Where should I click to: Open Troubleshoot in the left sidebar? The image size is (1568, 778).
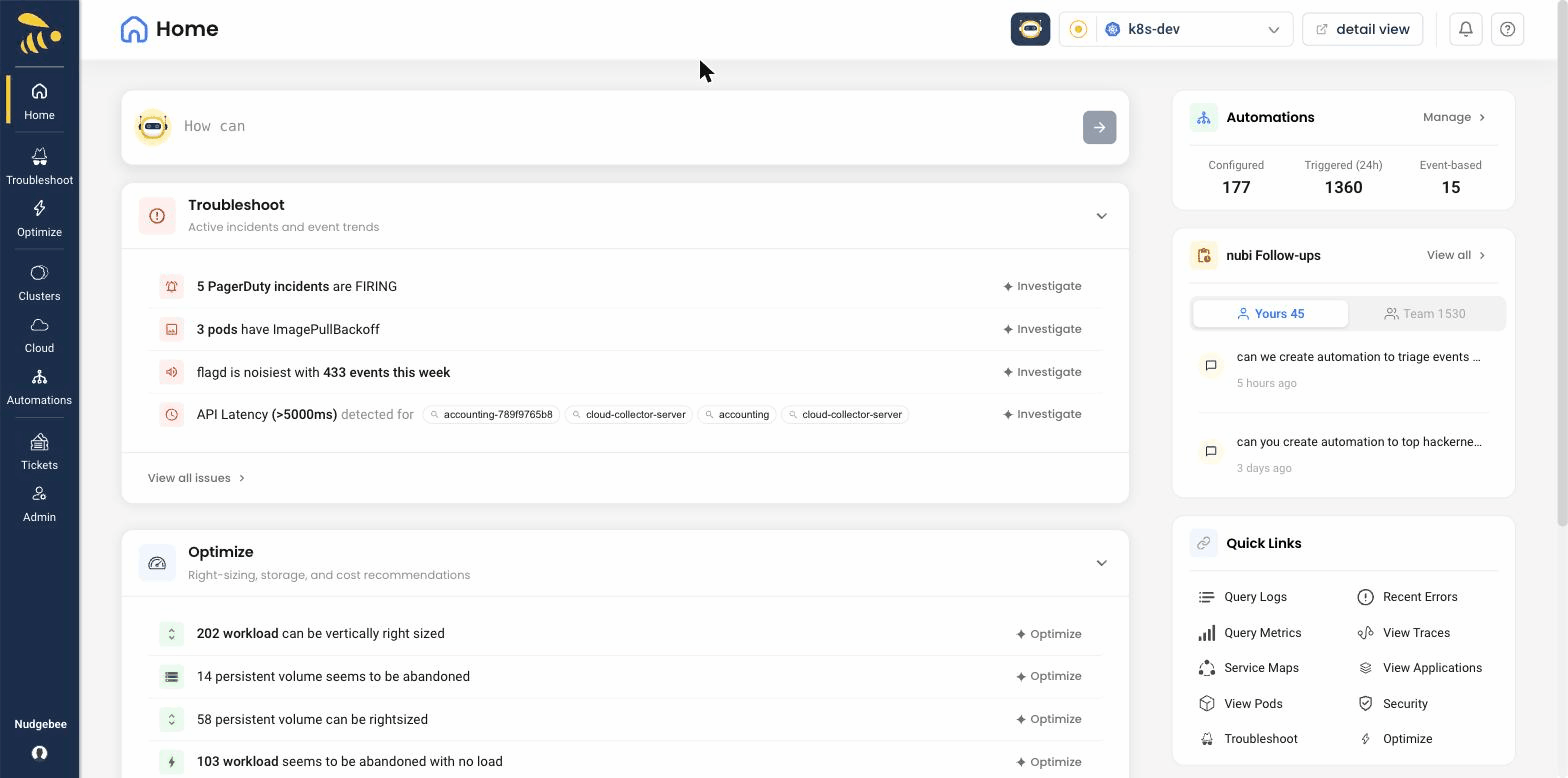39,167
